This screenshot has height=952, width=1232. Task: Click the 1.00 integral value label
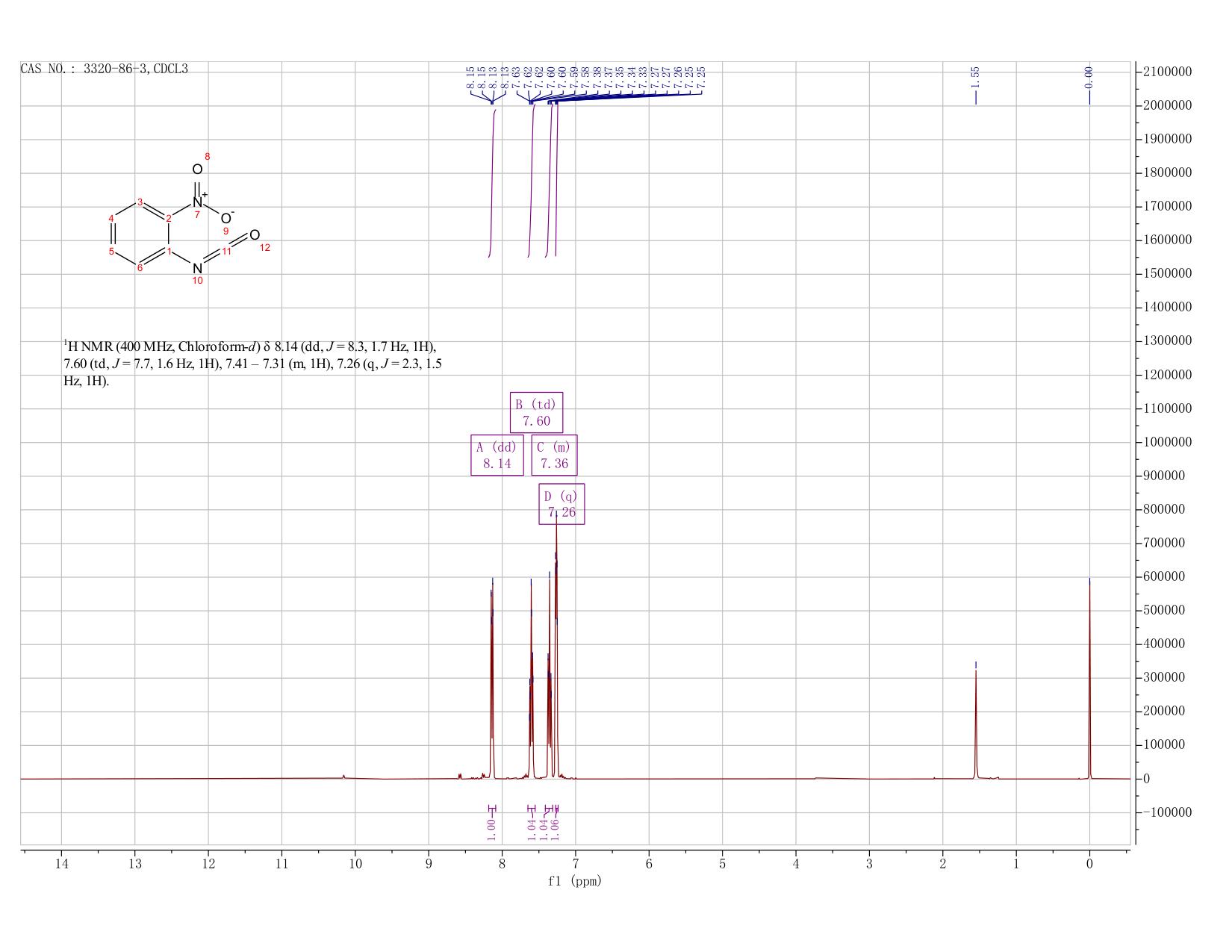click(491, 829)
